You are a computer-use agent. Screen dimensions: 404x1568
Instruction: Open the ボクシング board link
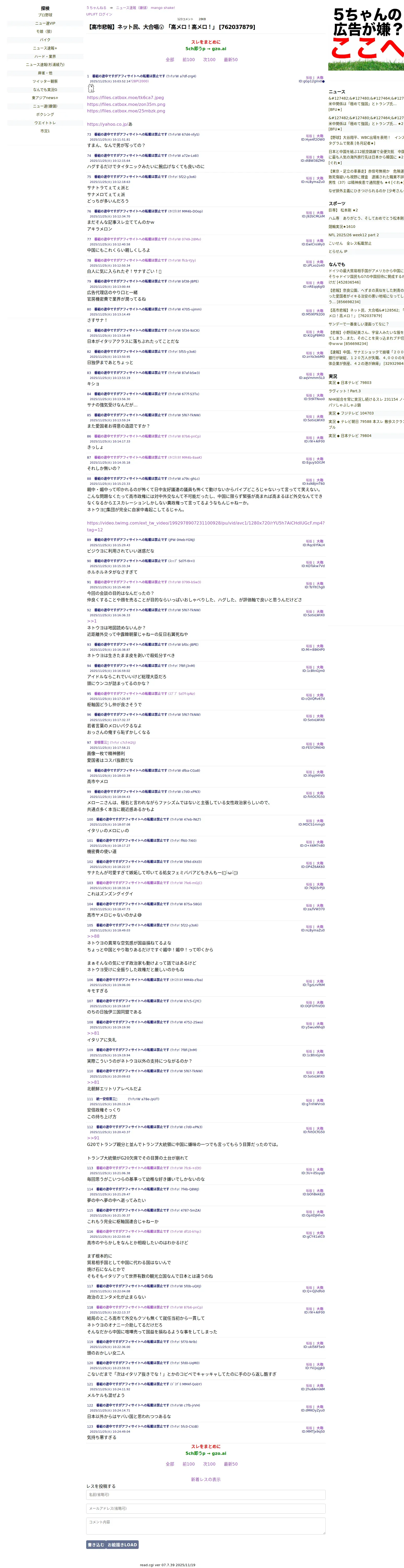[x=45, y=114]
